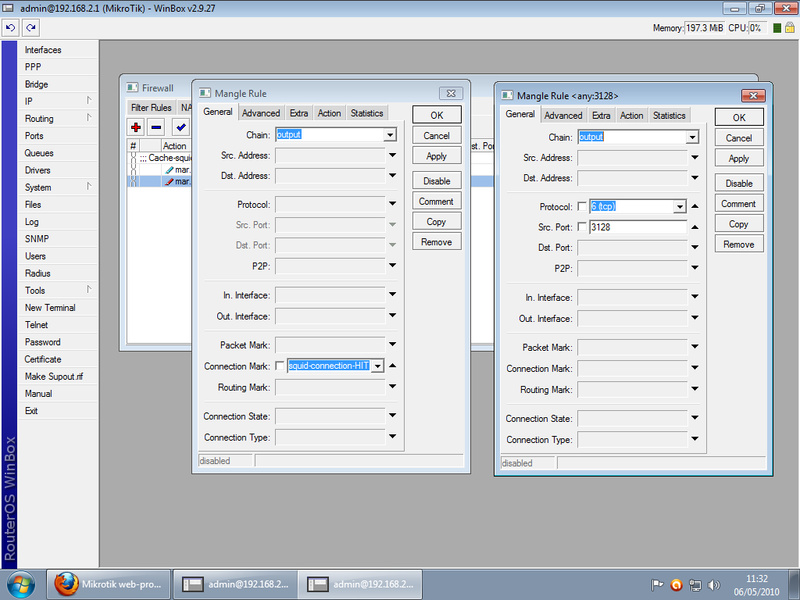Click the red plus add-rule icon
Screen dimensions: 800x600
click(136, 127)
